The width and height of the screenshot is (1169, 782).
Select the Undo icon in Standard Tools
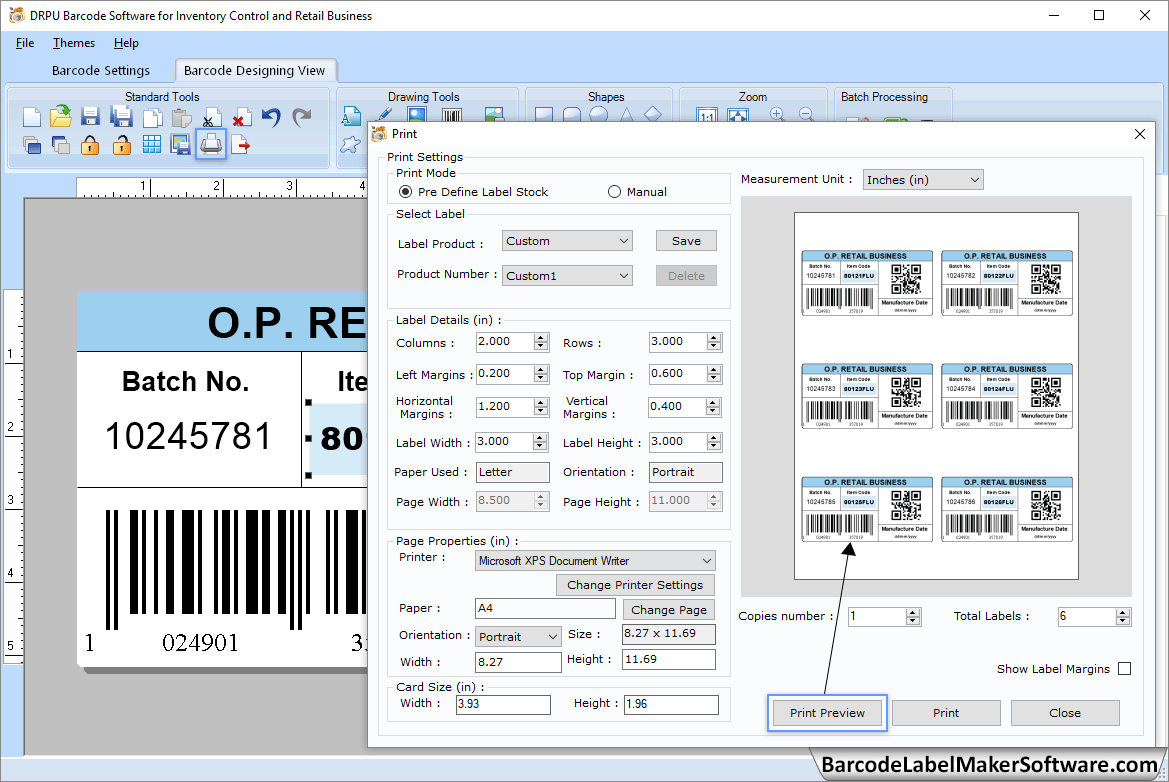268,116
